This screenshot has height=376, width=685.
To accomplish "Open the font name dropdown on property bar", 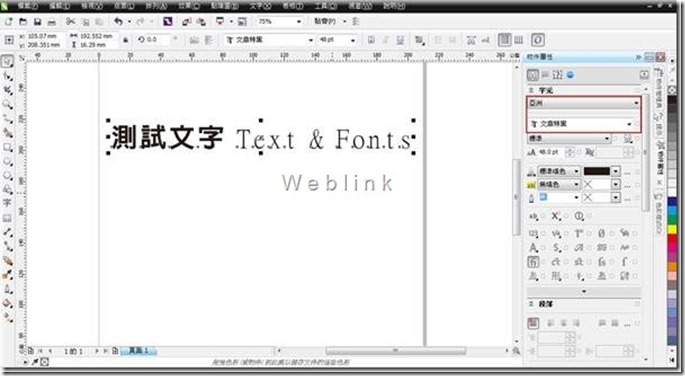I will [311, 40].
